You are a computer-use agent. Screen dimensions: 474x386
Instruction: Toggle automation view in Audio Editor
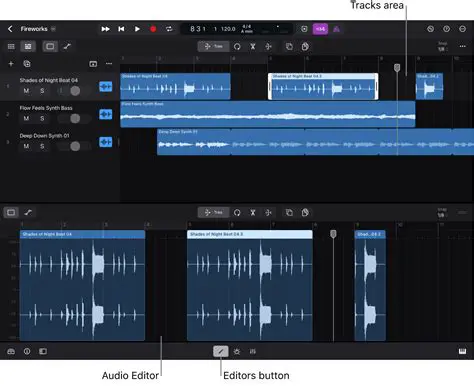[28, 212]
